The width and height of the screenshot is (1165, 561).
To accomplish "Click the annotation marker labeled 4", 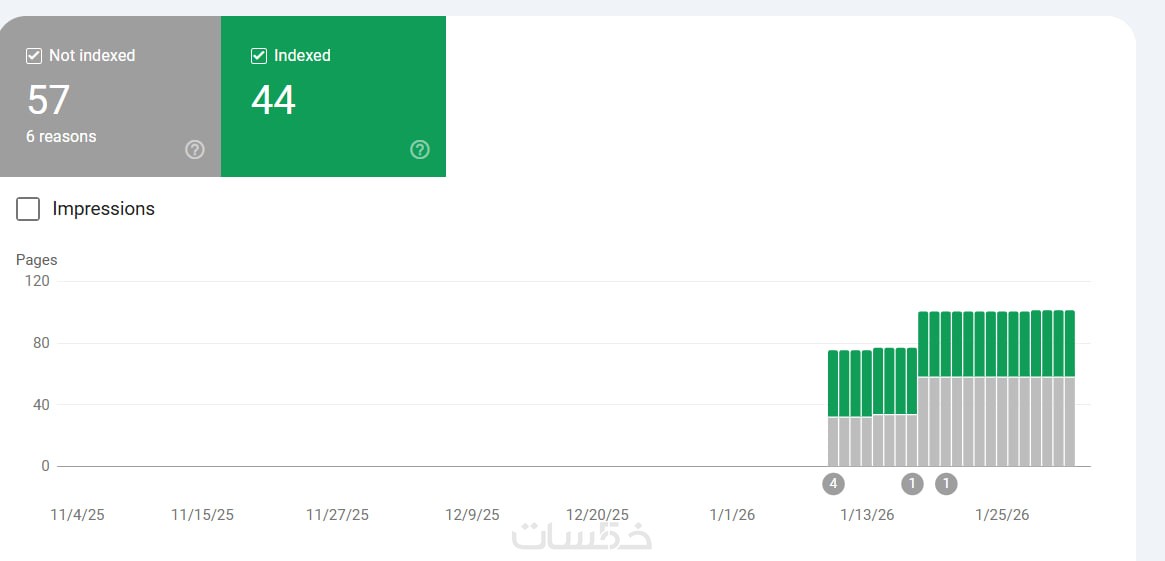I will click(x=833, y=484).
